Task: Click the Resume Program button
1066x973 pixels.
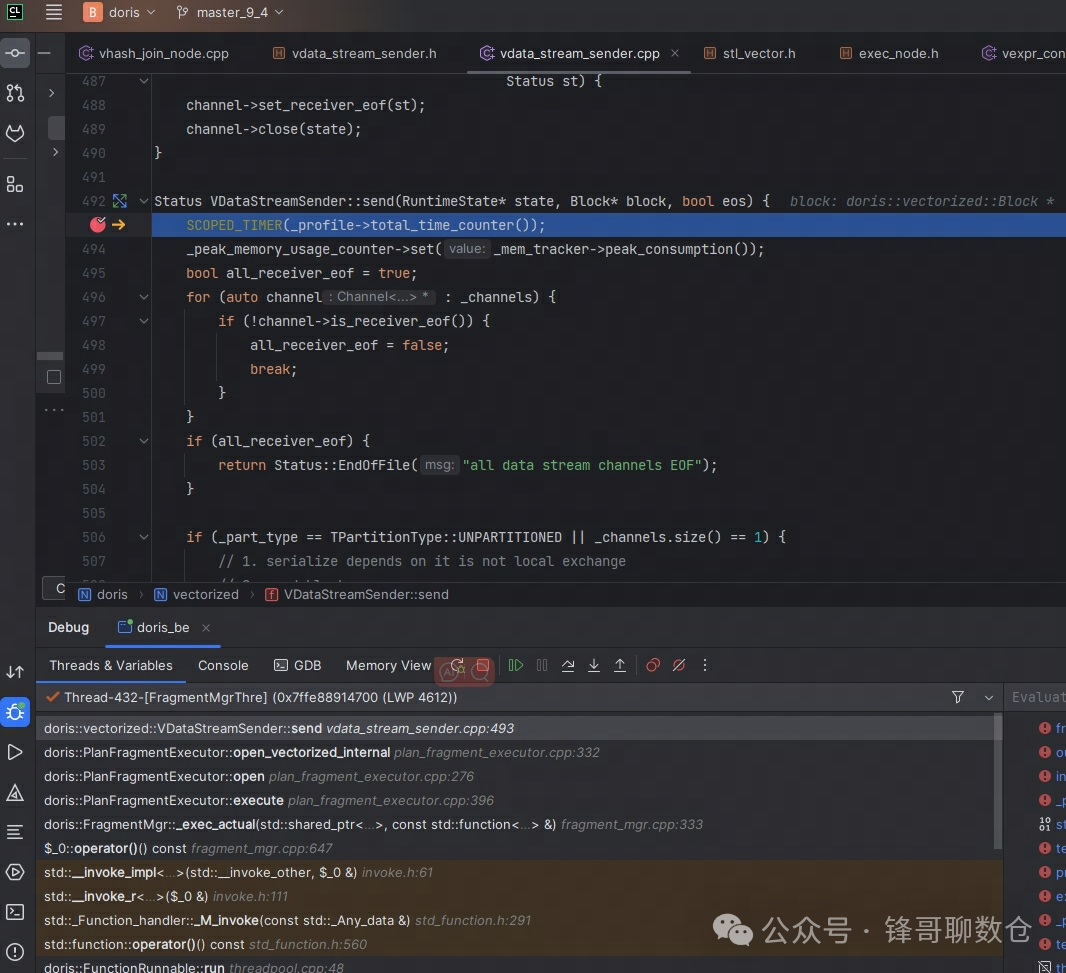Action: point(516,665)
